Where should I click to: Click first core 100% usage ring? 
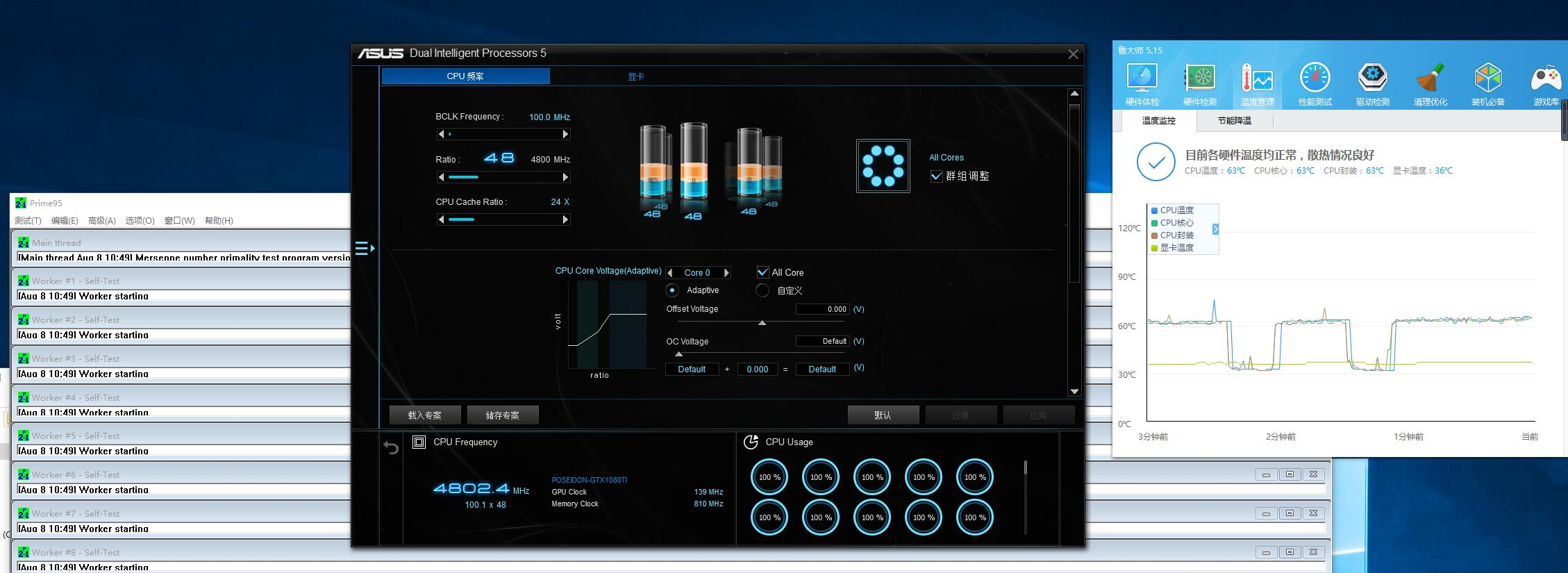[769, 477]
